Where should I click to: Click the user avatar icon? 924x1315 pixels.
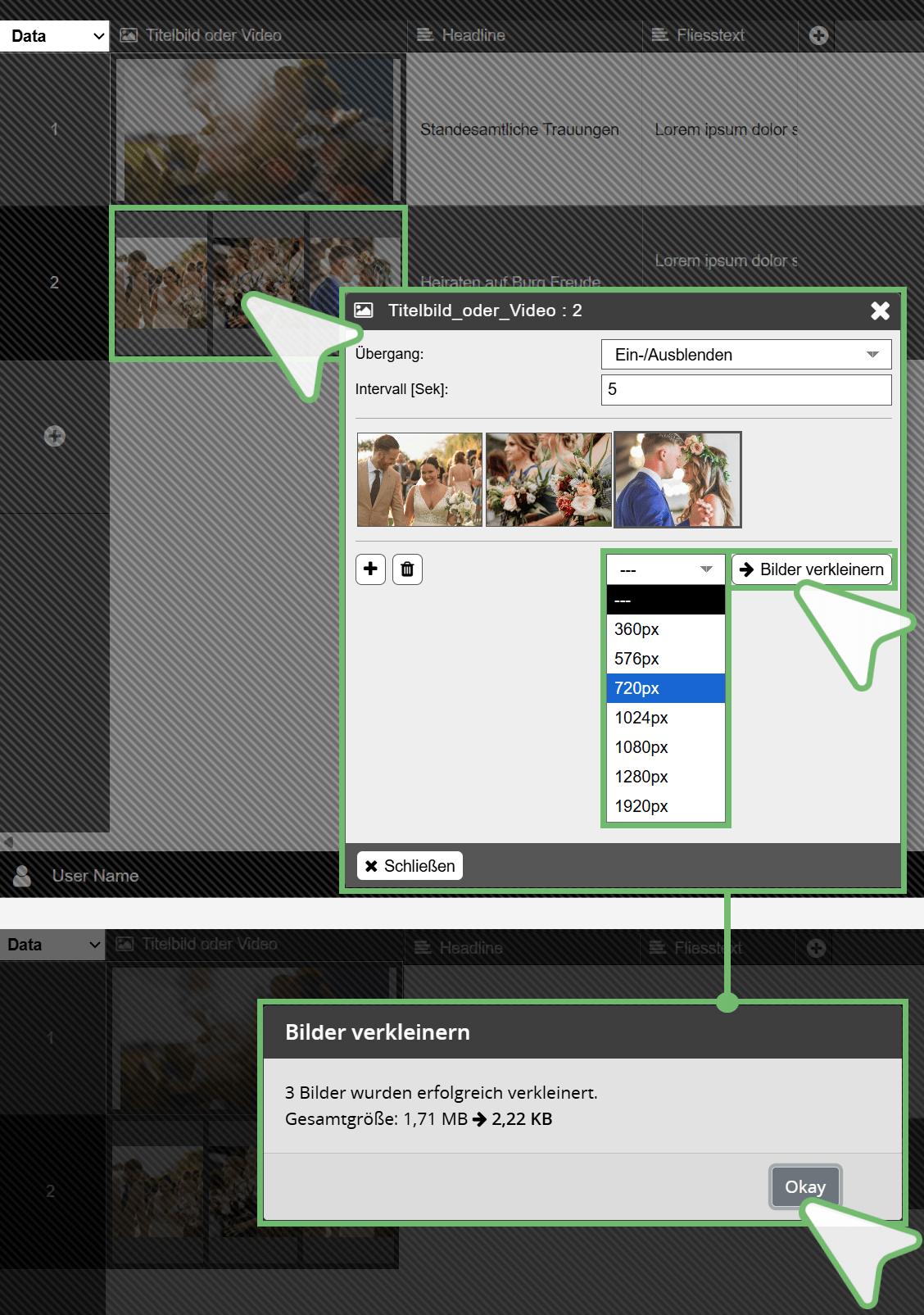click(23, 876)
